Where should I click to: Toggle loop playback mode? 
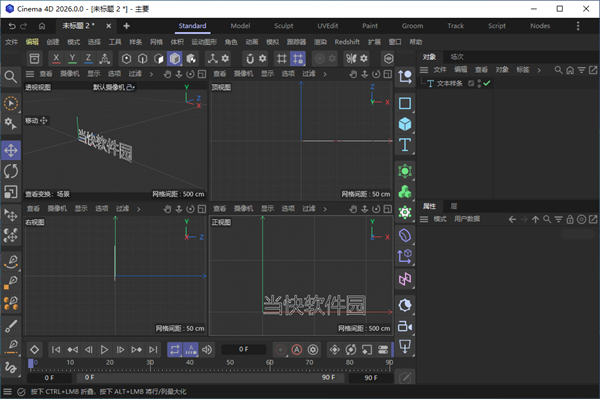(174, 349)
